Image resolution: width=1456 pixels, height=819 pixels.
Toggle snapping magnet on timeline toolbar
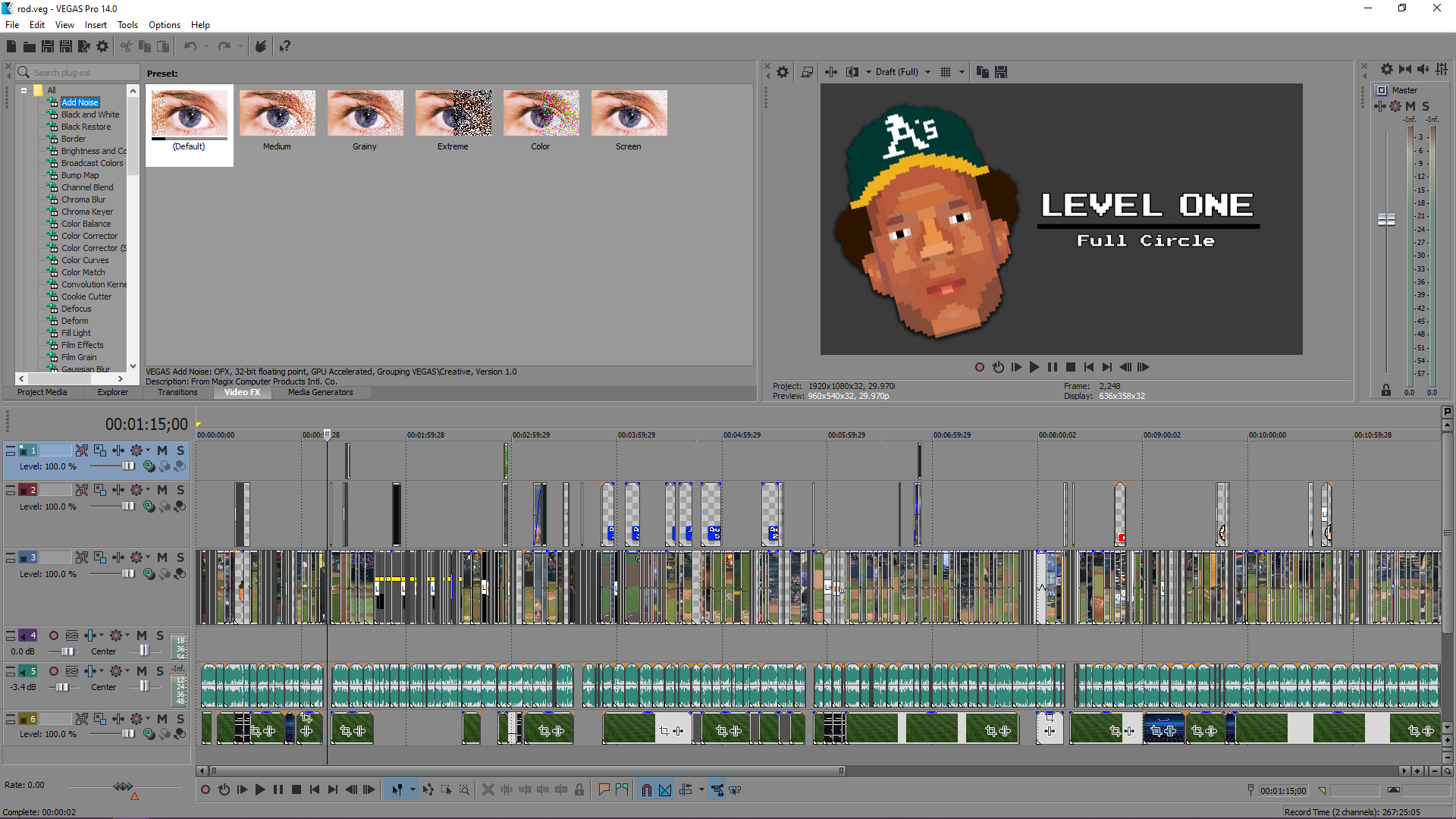(647, 790)
